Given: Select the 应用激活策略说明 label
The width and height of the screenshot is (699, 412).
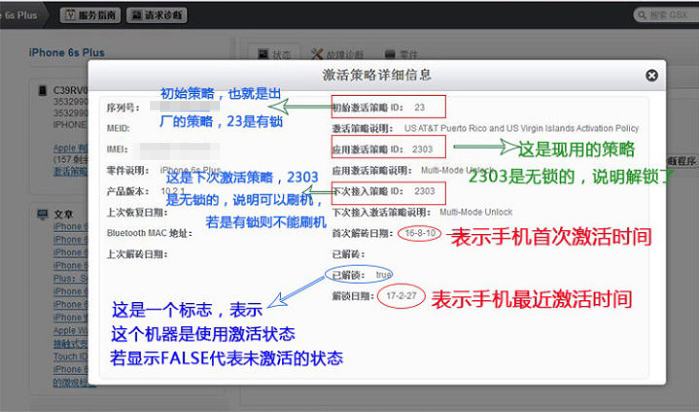Looking at the screenshot, I should click(x=372, y=170).
